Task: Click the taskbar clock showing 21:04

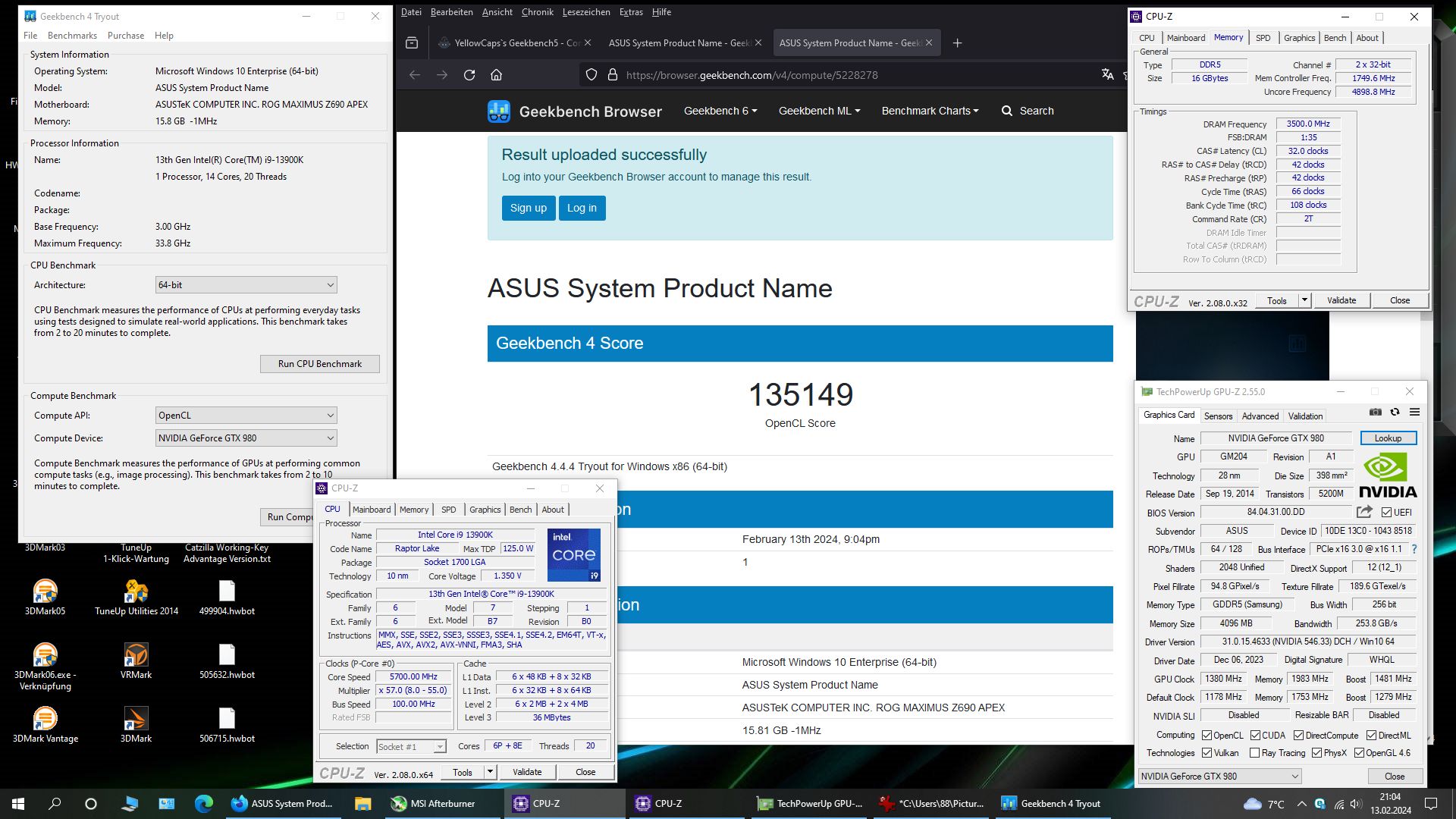Action: [x=1391, y=804]
